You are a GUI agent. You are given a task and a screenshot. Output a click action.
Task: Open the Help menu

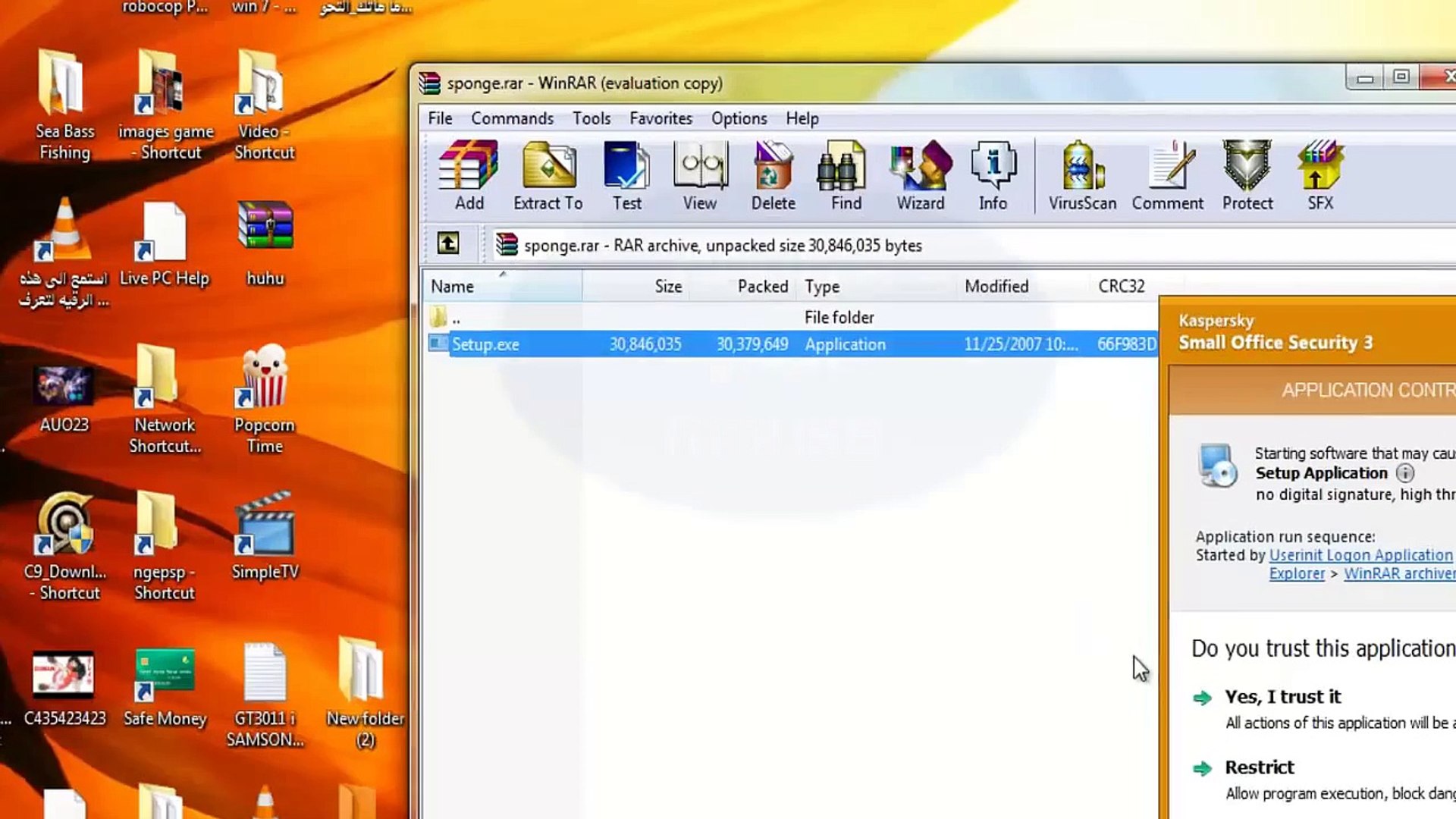coord(802,118)
